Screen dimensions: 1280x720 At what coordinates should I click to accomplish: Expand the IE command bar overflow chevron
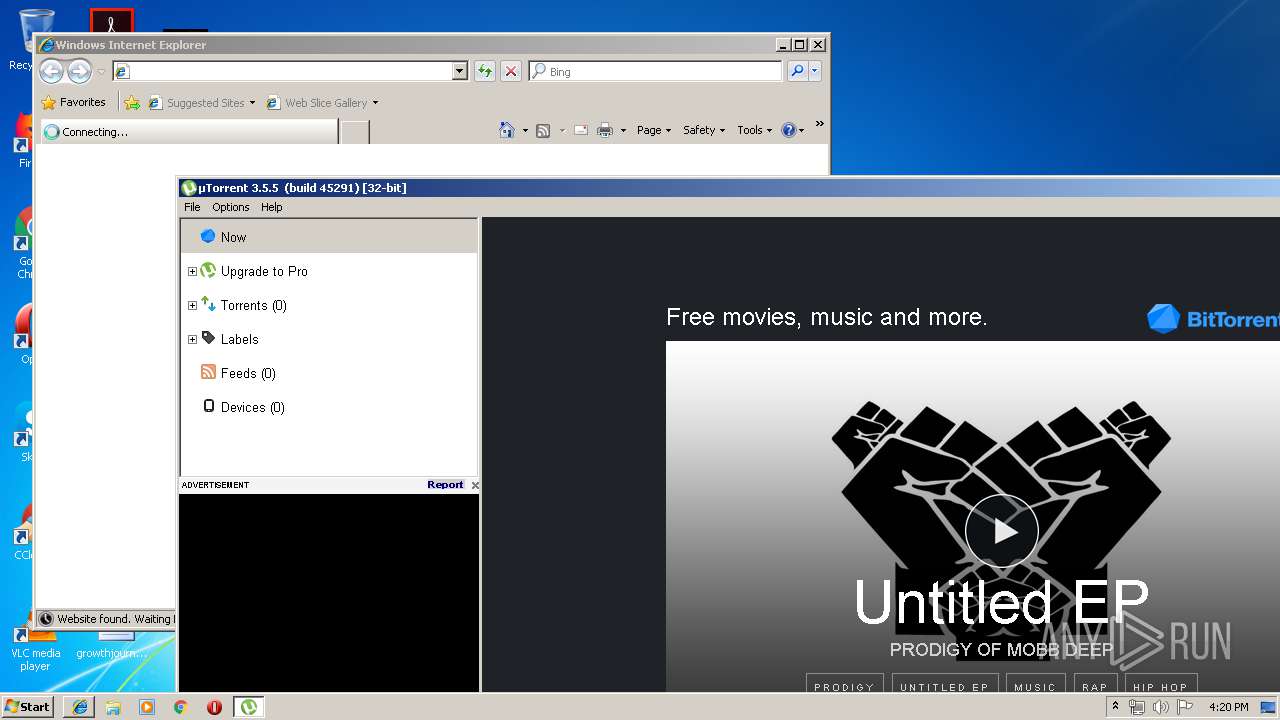(x=819, y=124)
